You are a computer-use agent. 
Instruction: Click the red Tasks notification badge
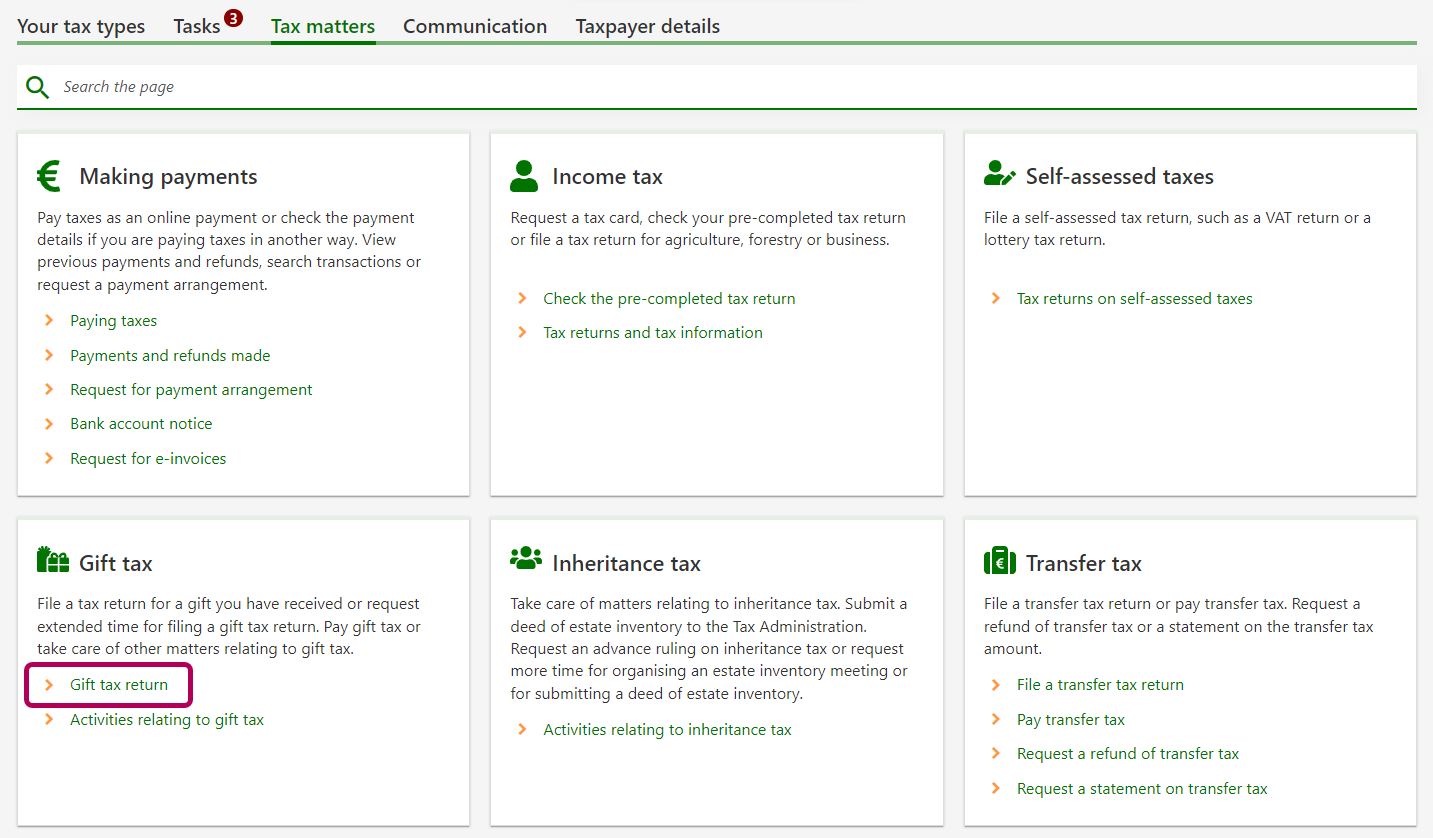tap(233, 18)
